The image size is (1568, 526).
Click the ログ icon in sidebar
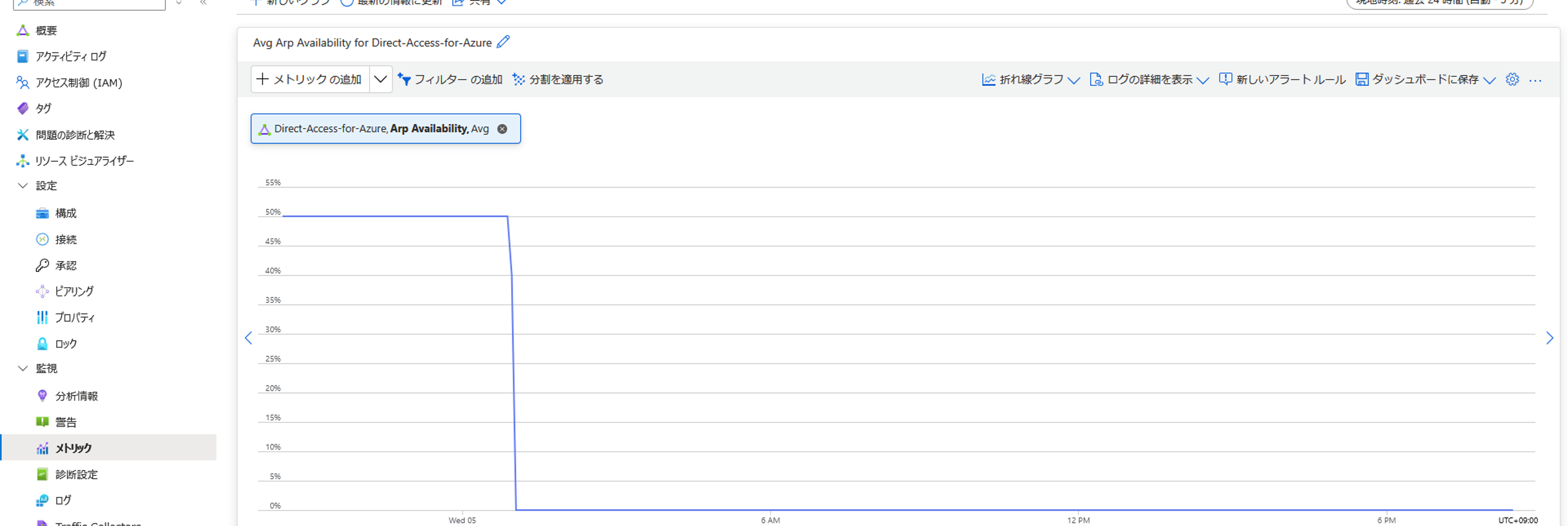(42, 500)
